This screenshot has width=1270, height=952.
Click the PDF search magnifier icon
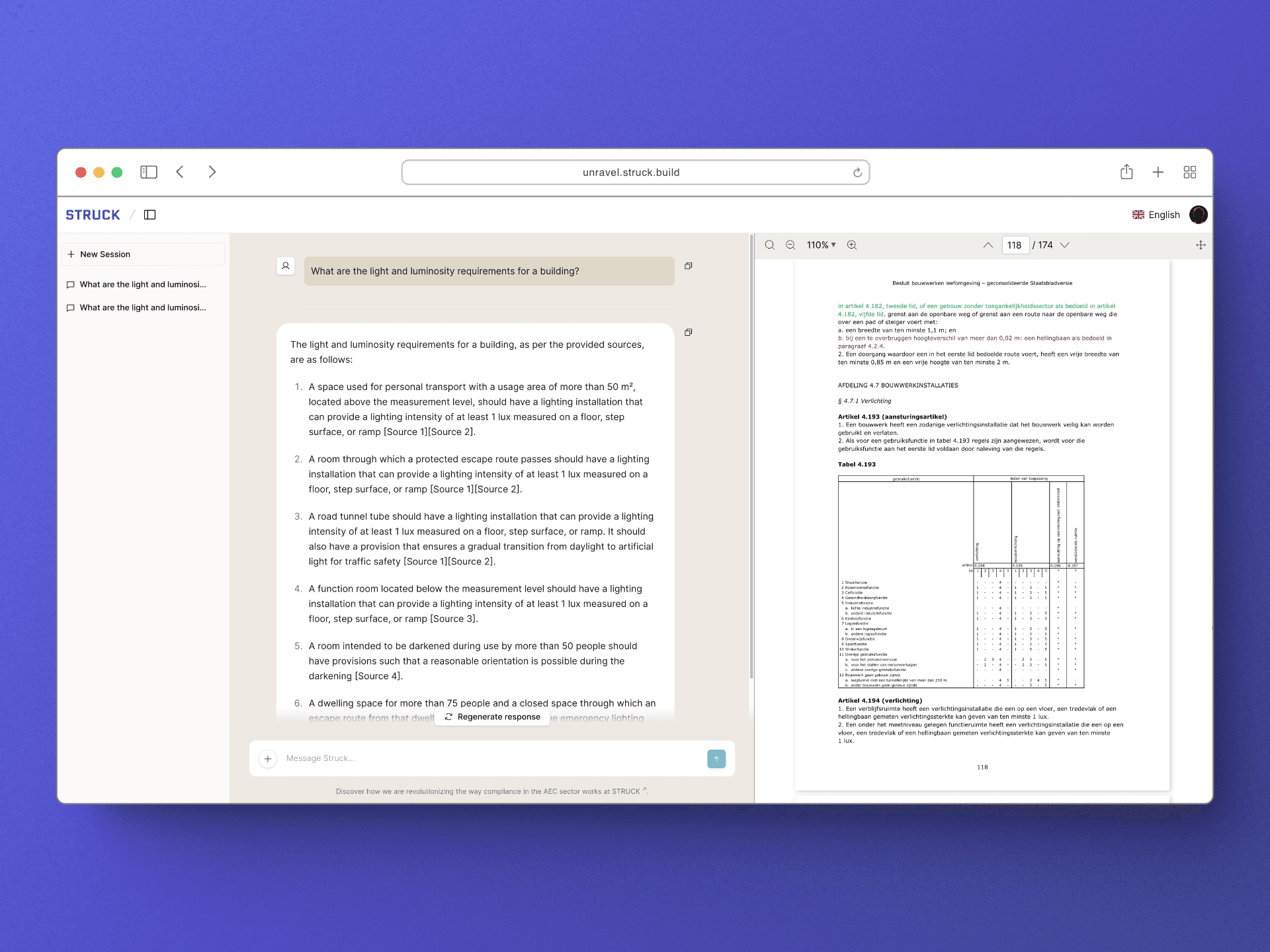tap(769, 245)
